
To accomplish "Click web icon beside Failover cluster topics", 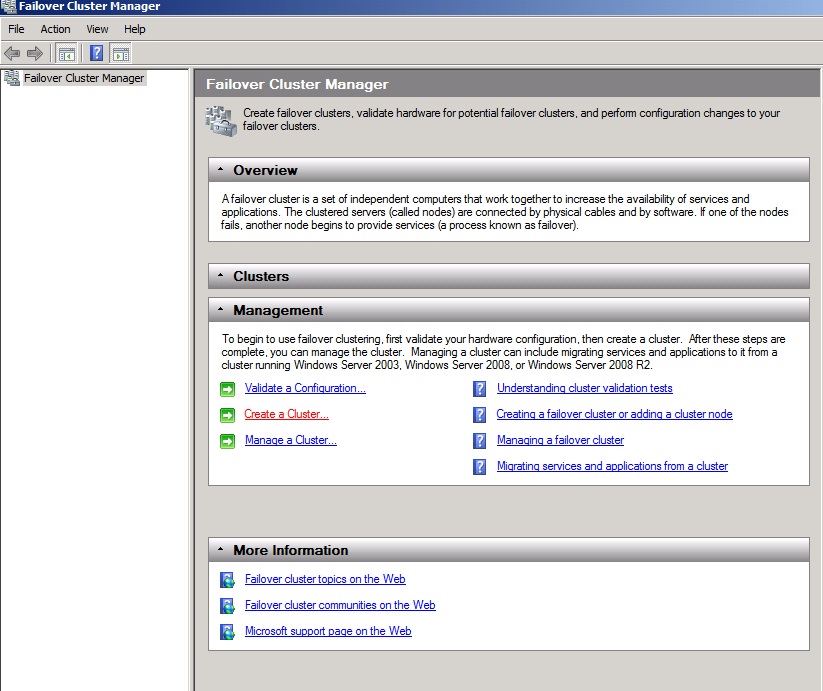I will click(x=227, y=580).
